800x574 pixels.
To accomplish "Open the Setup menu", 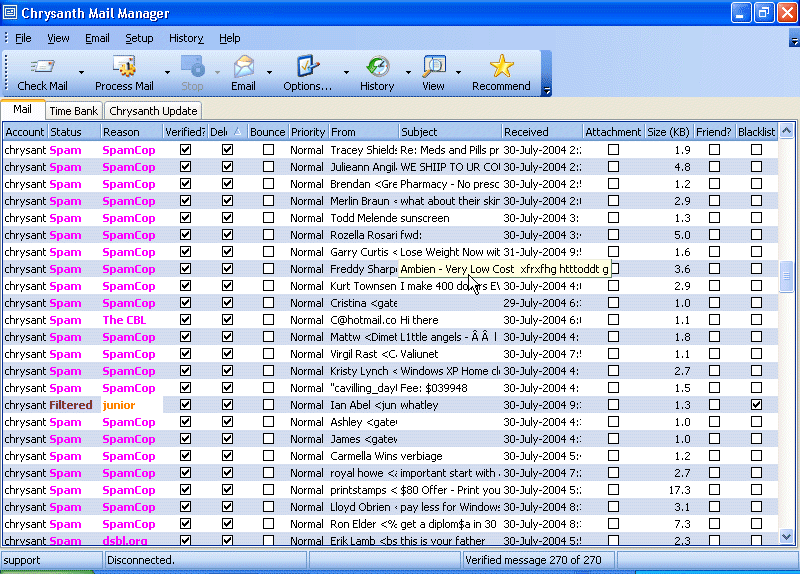I will (x=139, y=38).
